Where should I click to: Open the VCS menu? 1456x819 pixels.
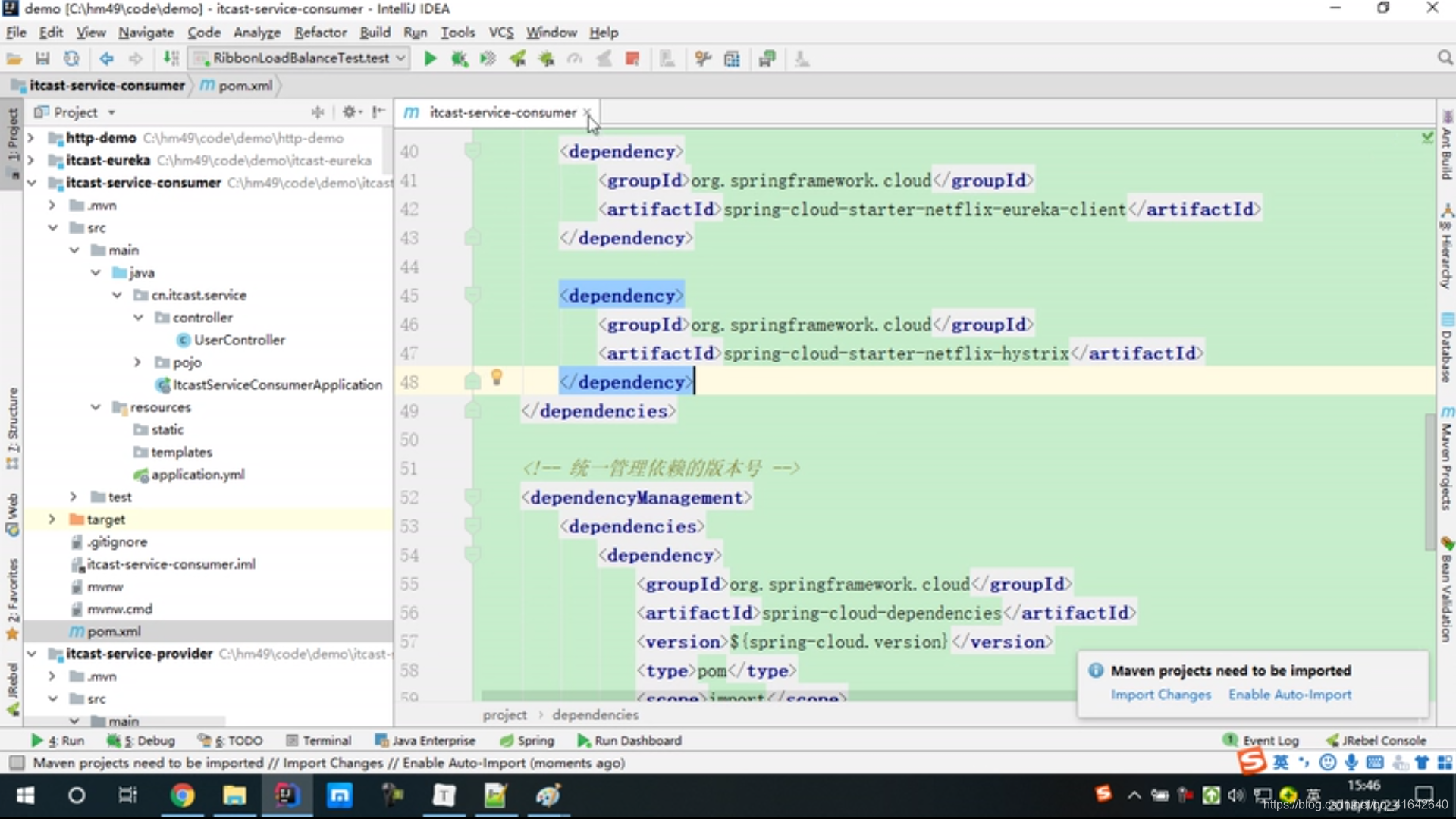coord(501,33)
